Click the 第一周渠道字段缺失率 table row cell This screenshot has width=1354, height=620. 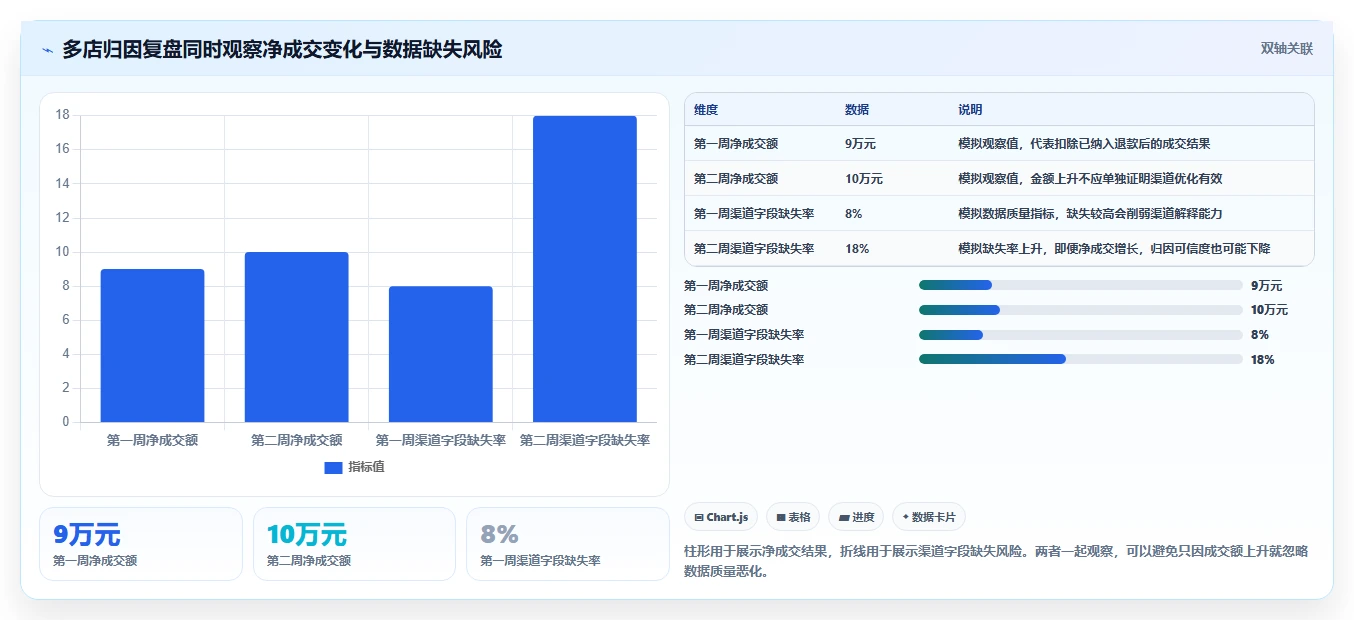pyautogui.click(x=754, y=214)
